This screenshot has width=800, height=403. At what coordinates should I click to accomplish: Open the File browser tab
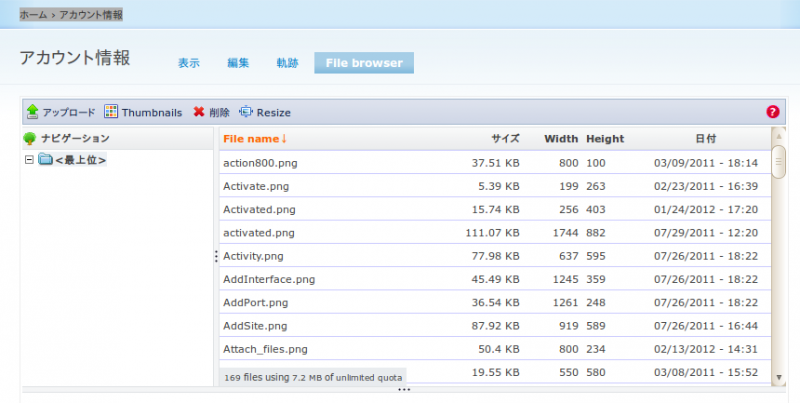click(x=364, y=63)
